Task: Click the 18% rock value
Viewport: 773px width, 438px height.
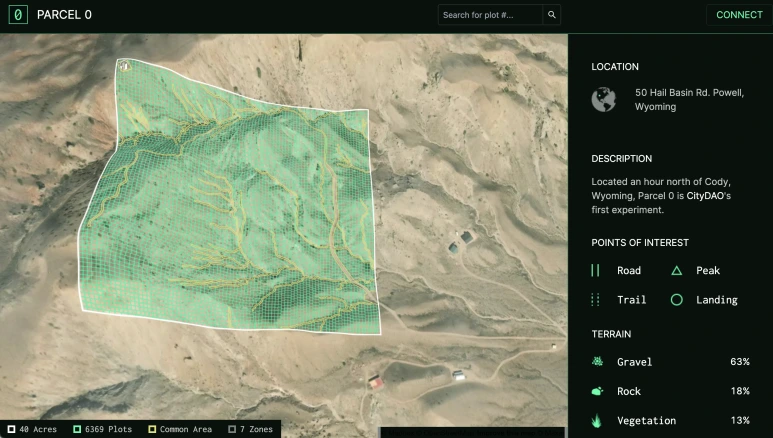Action: pos(740,391)
